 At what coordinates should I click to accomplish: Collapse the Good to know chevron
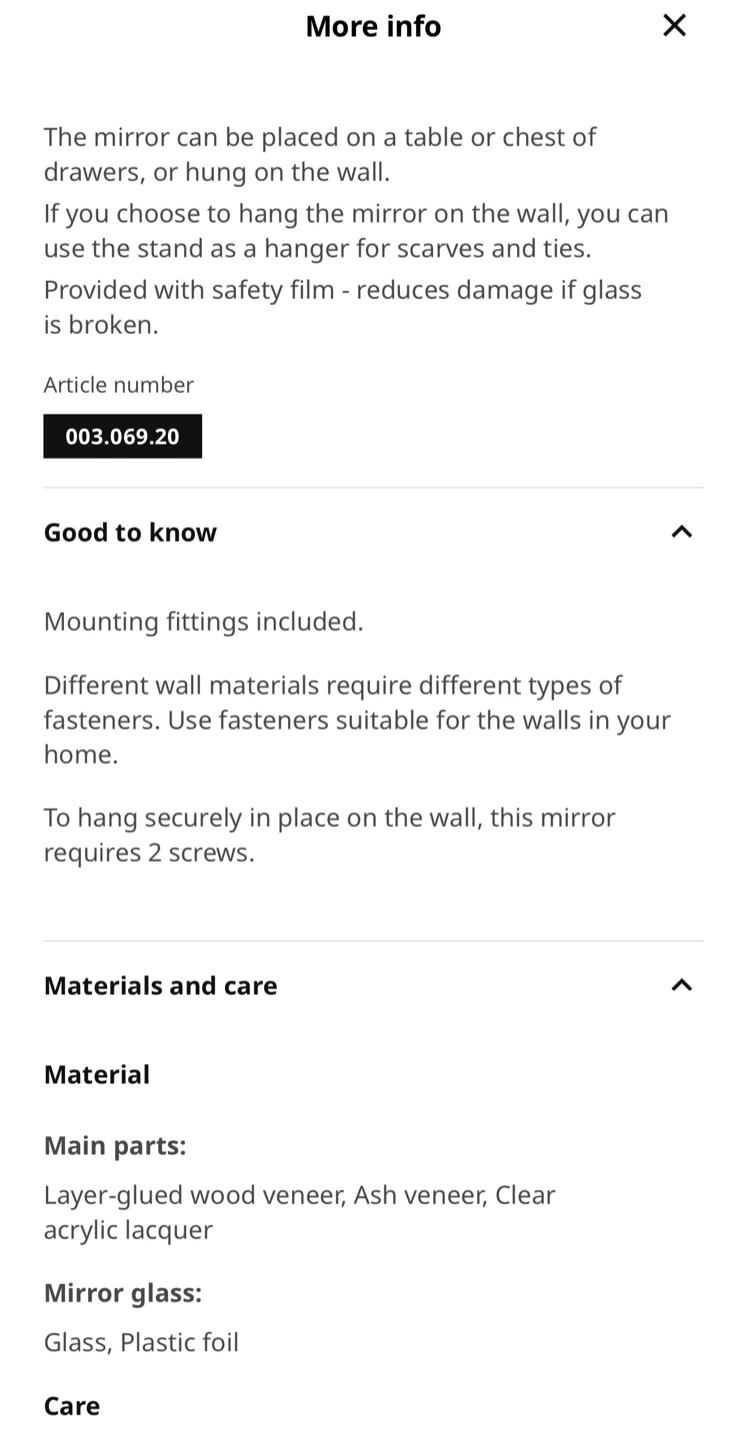(681, 532)
